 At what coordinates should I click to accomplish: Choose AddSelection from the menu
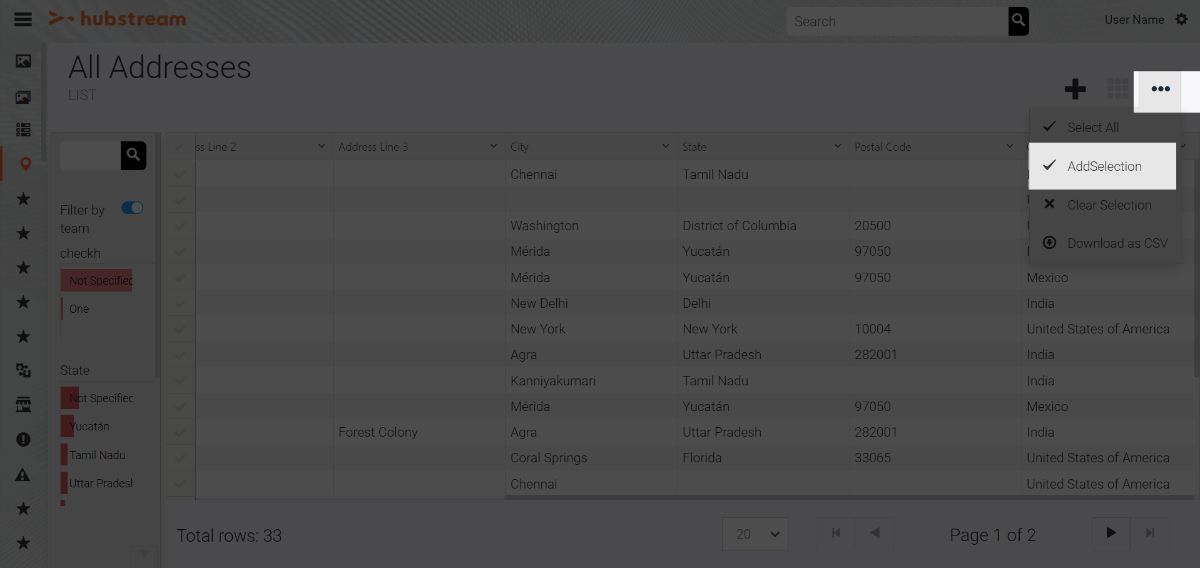pyautogui.click(x=1102, y=166)
